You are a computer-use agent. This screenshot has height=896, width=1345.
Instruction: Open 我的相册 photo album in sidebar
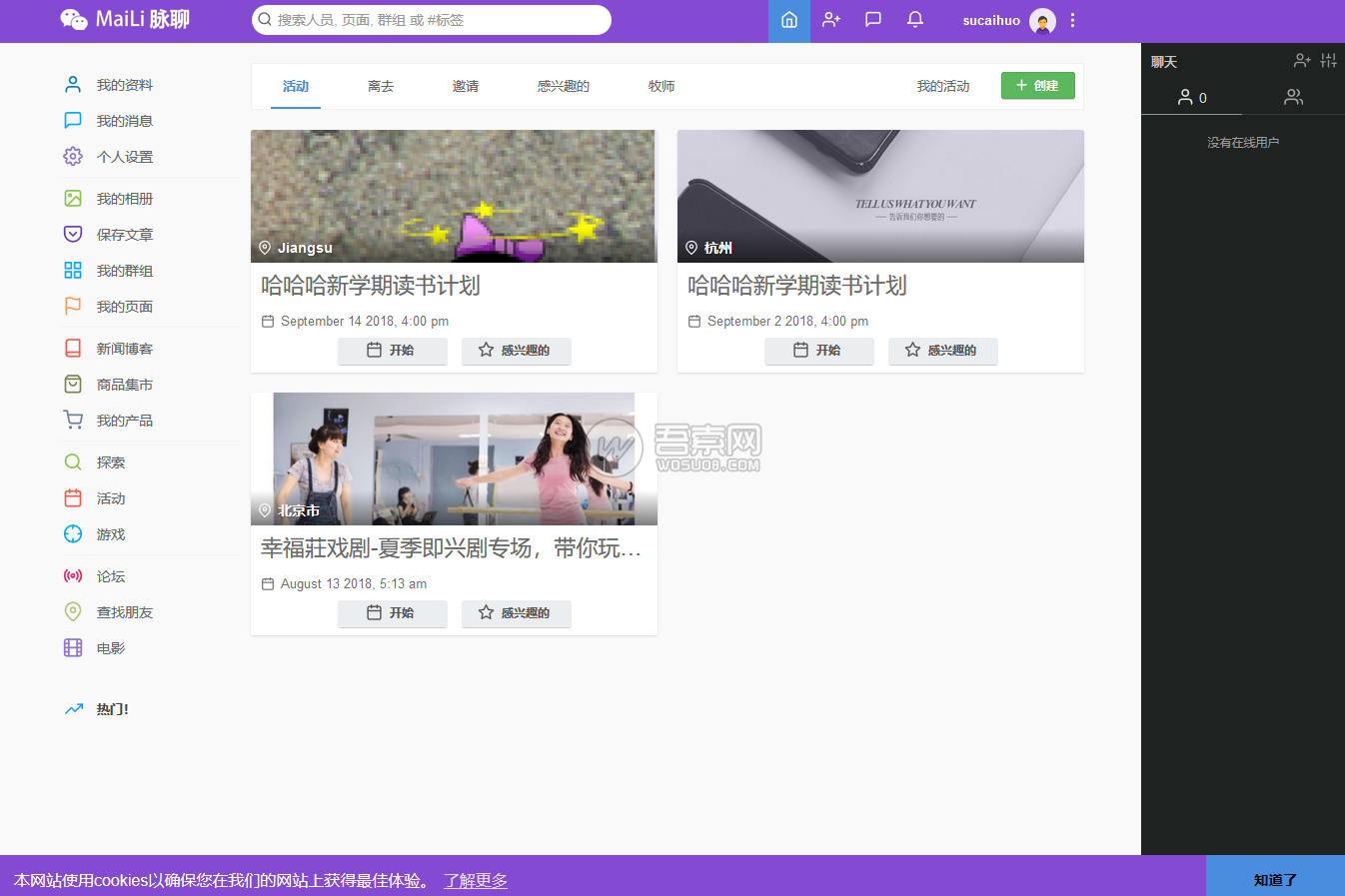(124, 199)
